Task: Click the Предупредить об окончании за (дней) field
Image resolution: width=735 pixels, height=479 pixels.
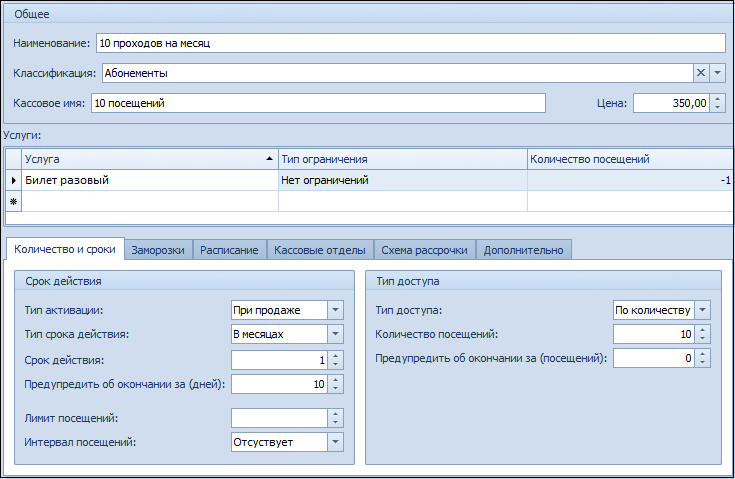Action: click(279, 384)
